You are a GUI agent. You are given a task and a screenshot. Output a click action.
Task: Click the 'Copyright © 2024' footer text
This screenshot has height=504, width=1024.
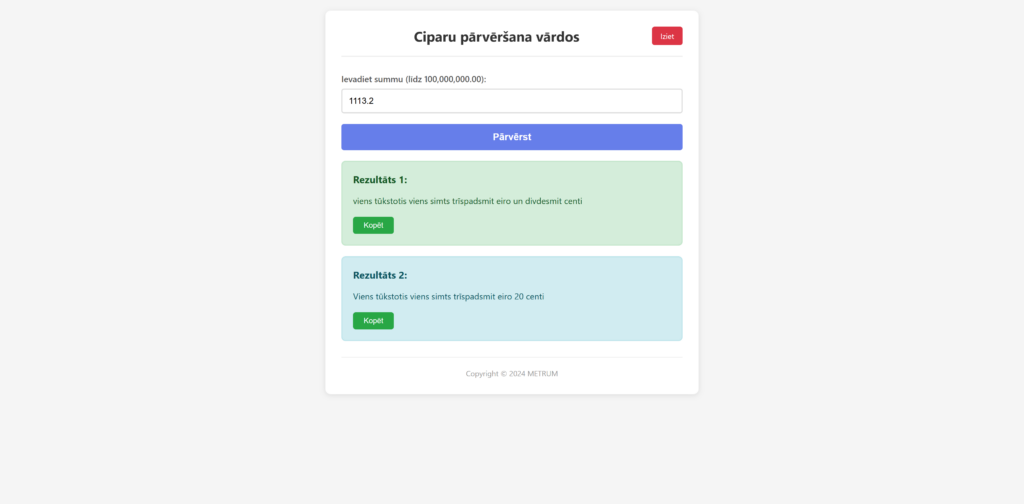(x=495, y=374)
